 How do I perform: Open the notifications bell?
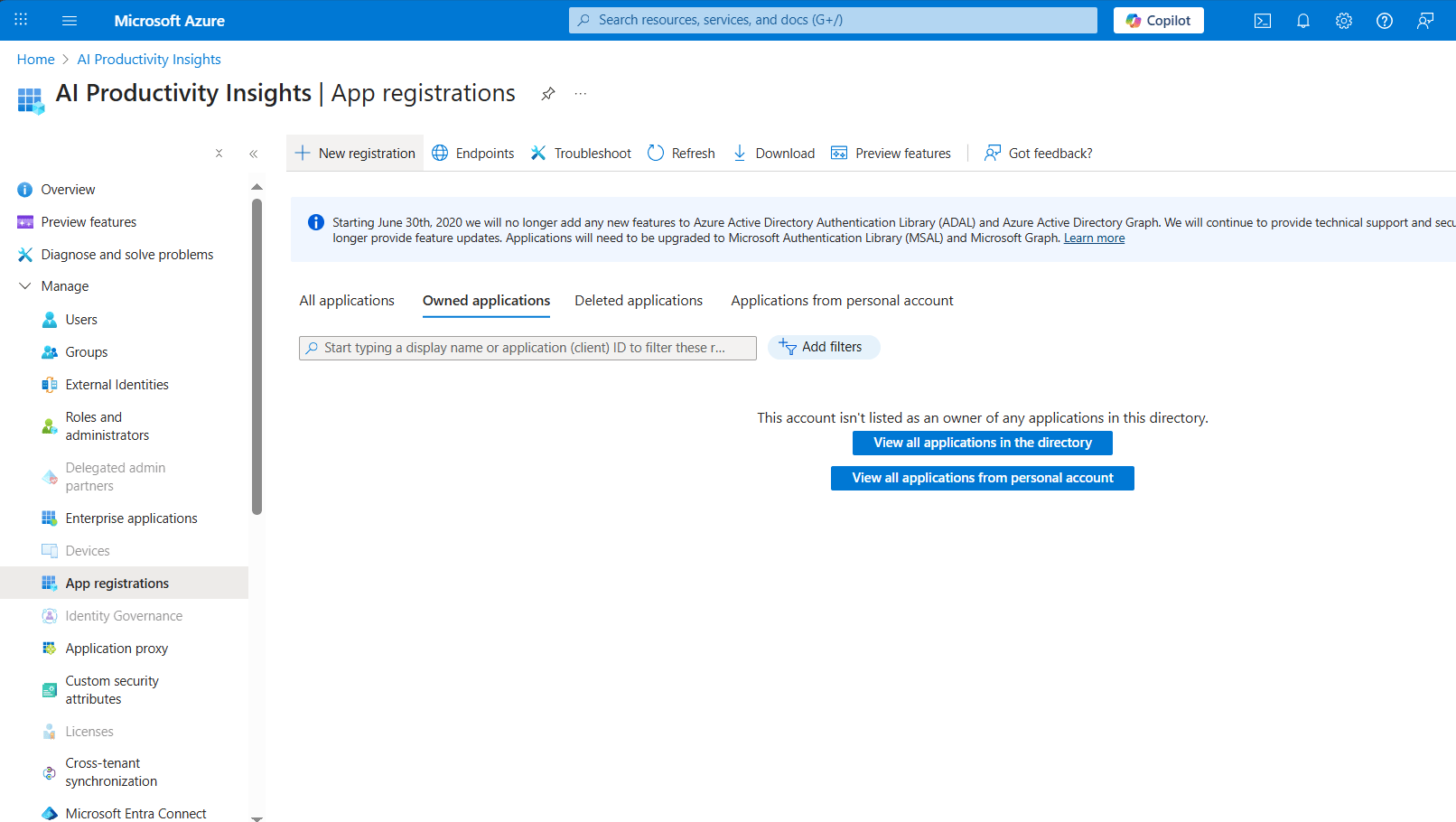tap(1303, 21)
